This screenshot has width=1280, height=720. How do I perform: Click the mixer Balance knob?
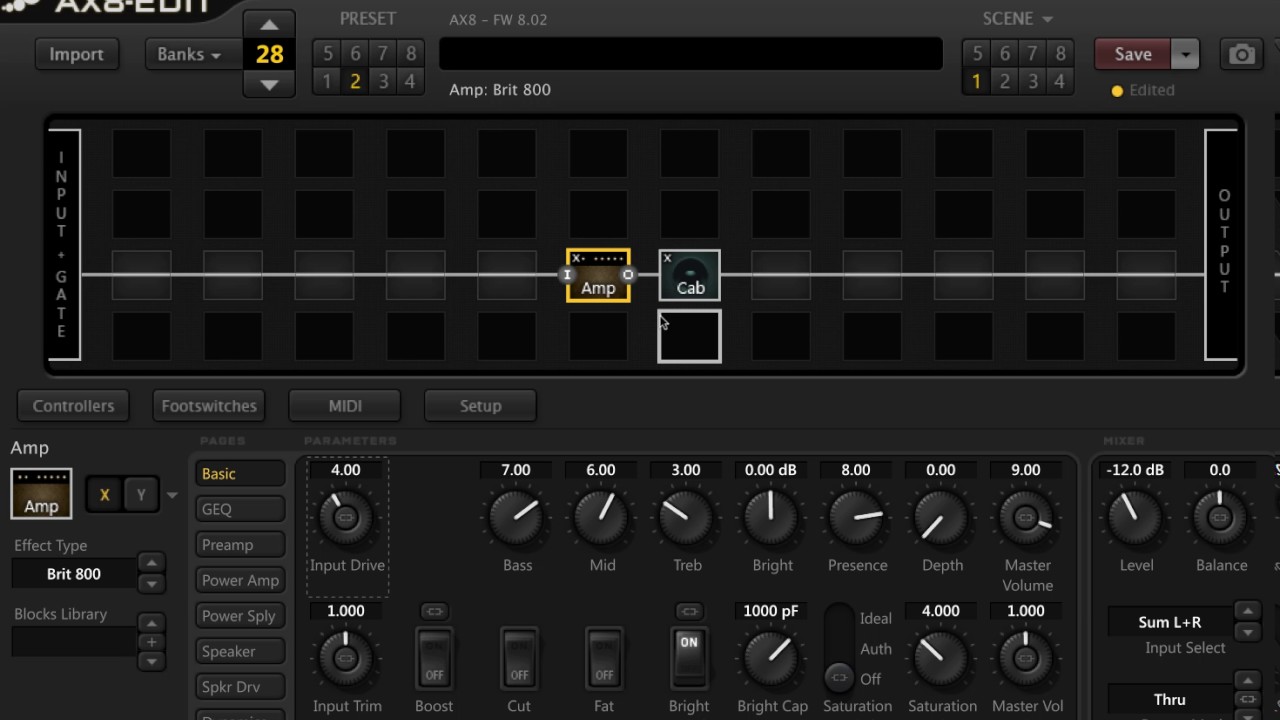pyautogui.click(x=1220, y=517)
